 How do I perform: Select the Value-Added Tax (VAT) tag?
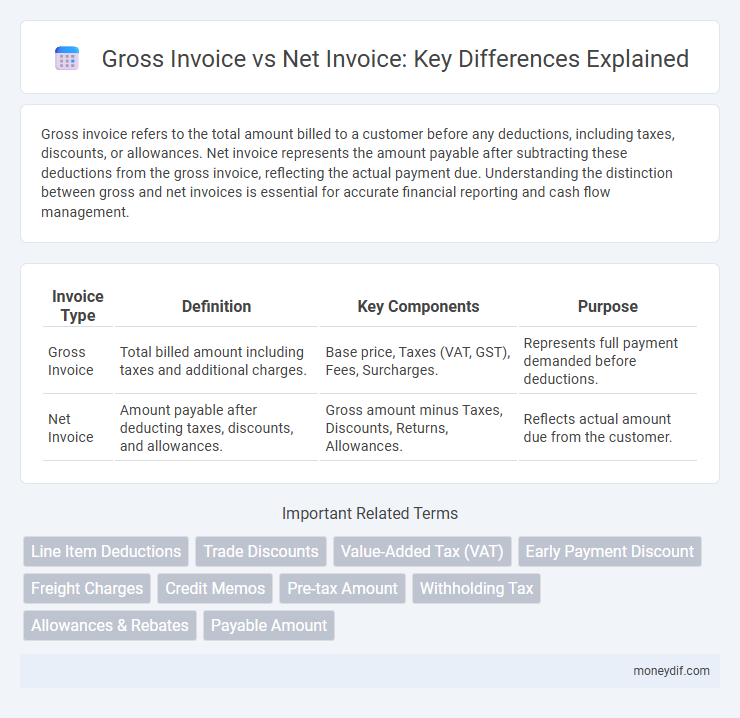(x=422, y=551)
